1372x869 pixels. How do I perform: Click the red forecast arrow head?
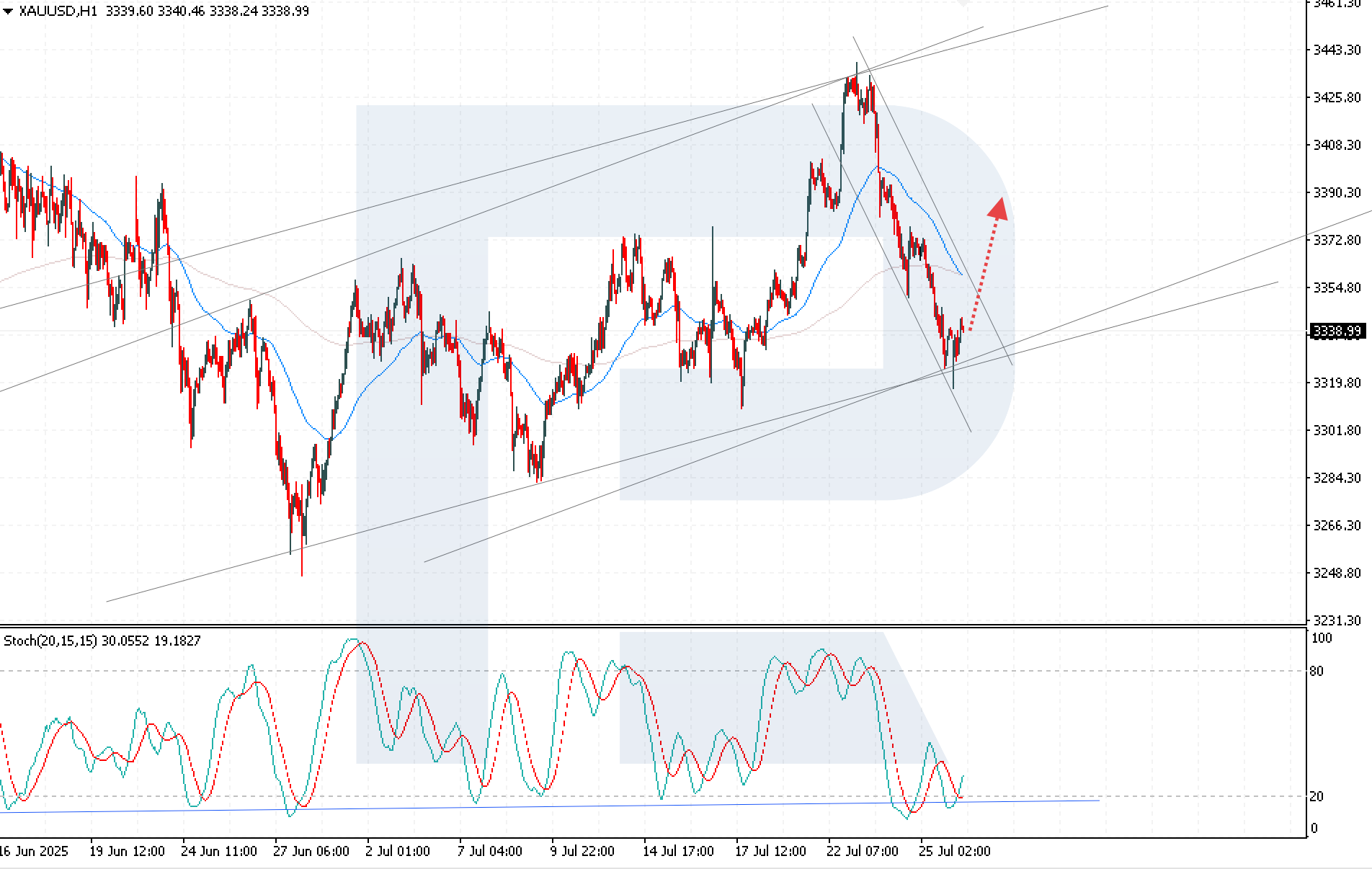pos(998,208)
